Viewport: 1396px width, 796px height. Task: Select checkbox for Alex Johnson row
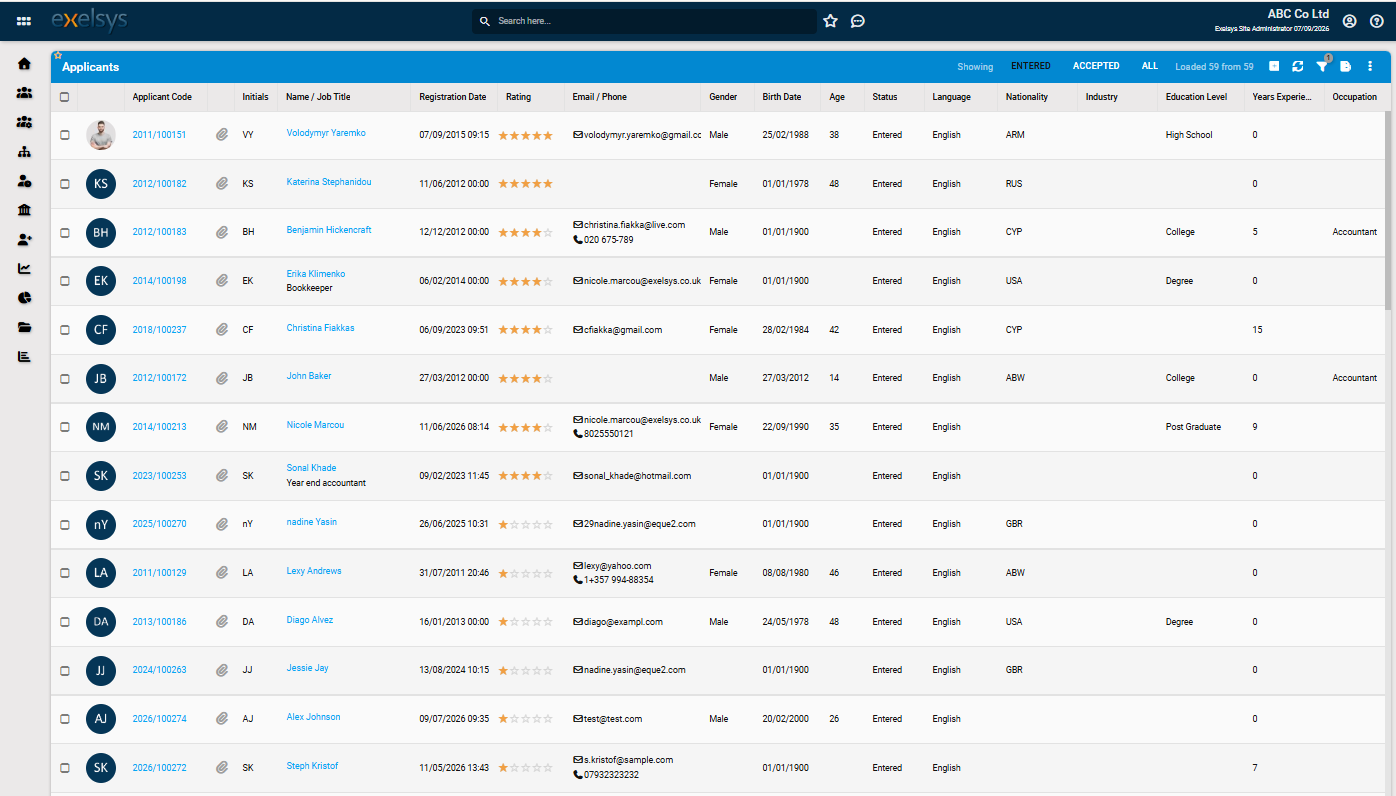click(65, 719)
